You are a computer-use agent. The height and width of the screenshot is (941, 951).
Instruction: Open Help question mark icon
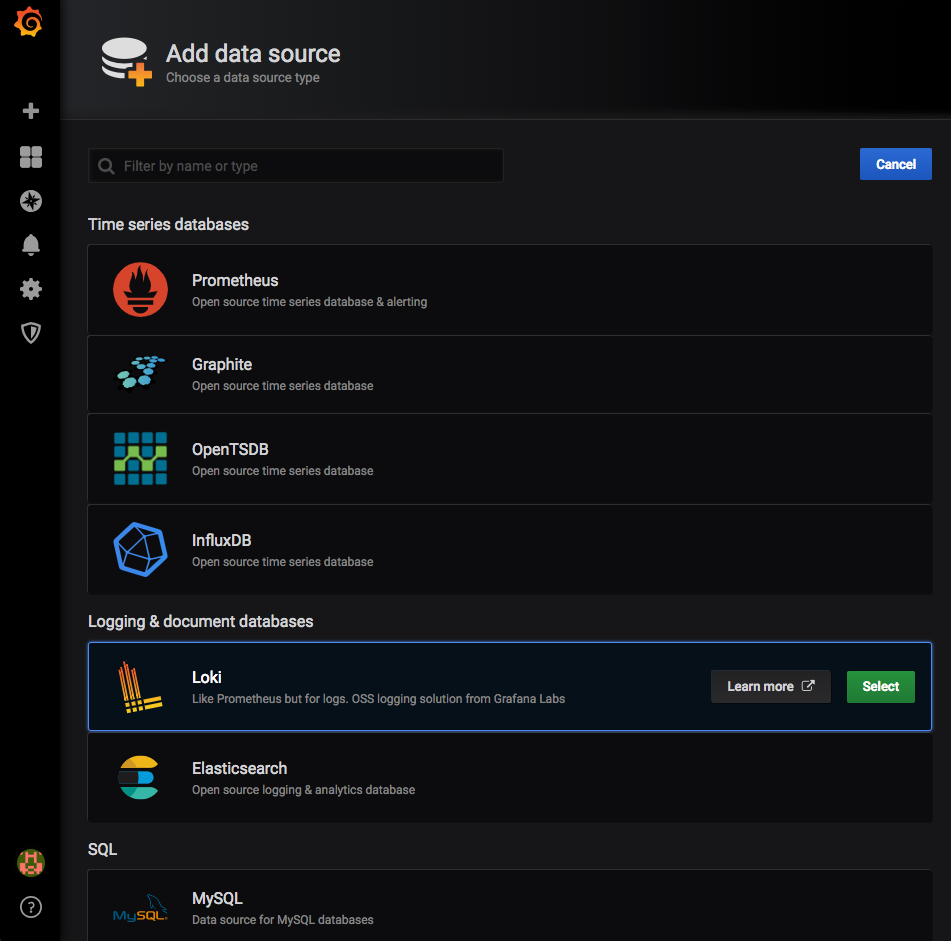coord(30,907)
